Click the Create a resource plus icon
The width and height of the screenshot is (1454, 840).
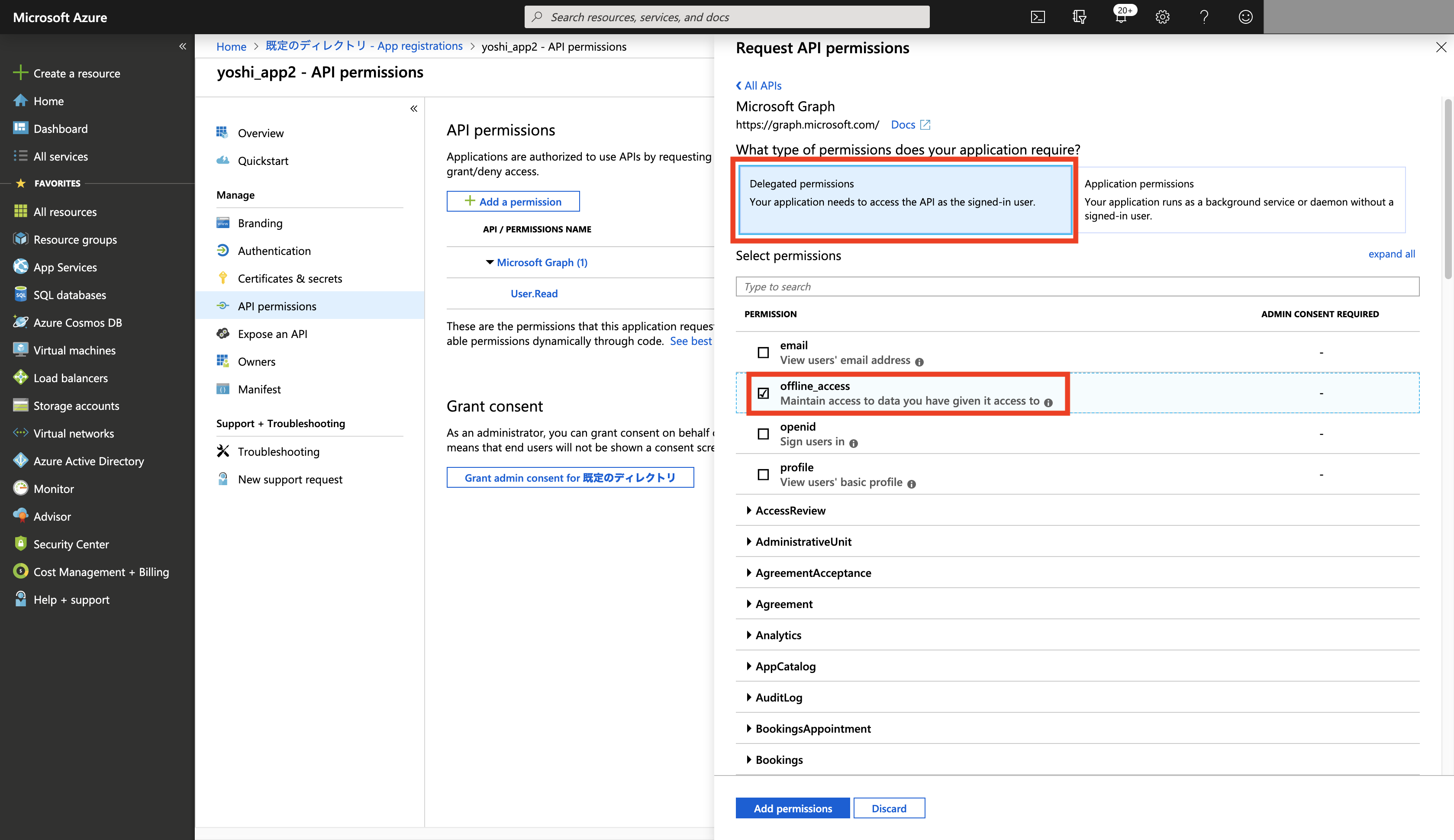[x=21, y=73]
